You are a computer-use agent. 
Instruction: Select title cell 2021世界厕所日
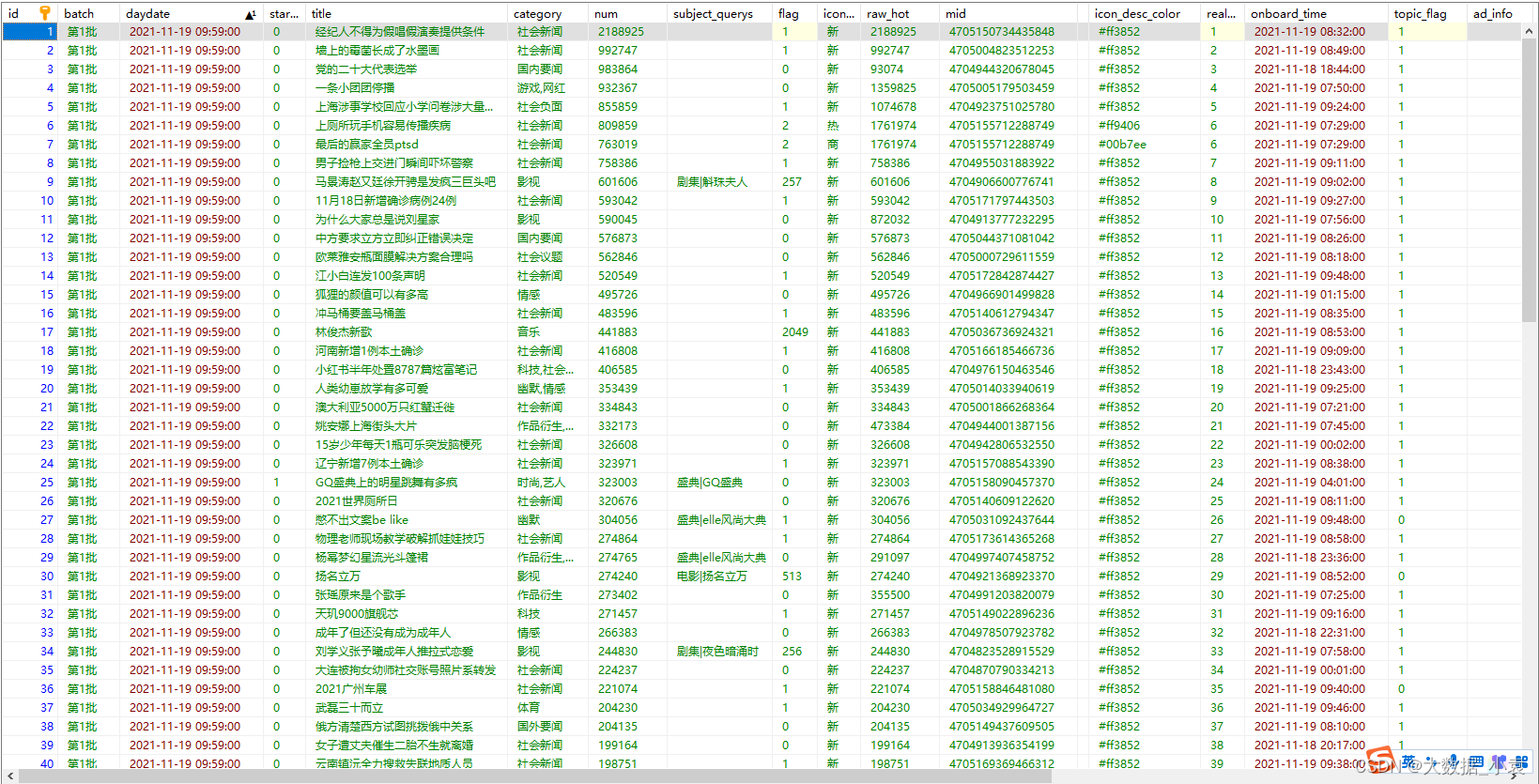coord(357,501)
